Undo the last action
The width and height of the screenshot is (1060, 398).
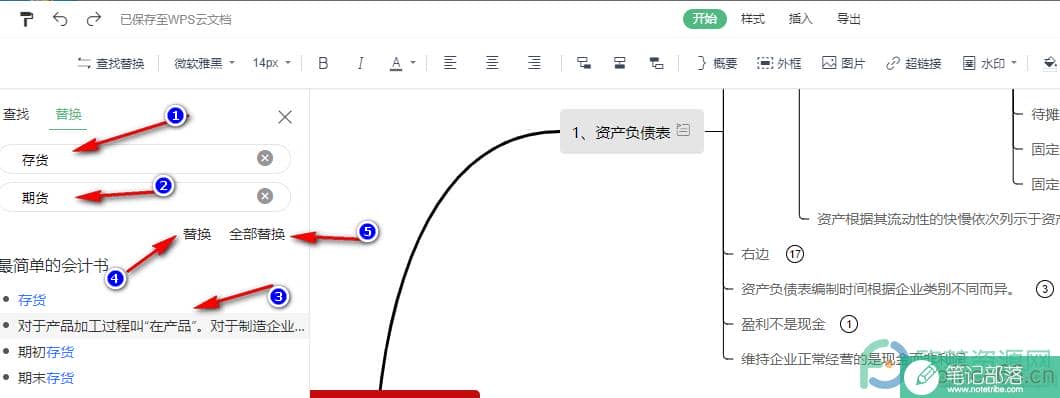point(60,19)
